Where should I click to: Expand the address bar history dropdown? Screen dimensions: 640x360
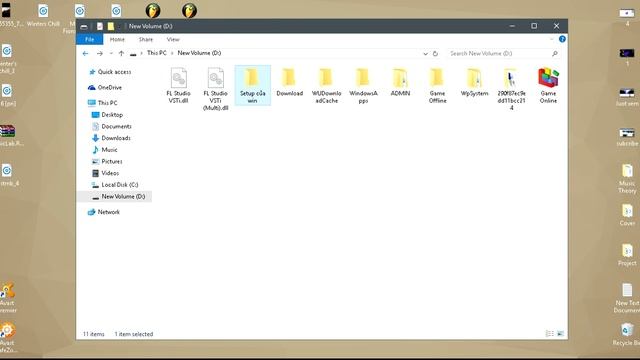(425, 53)
